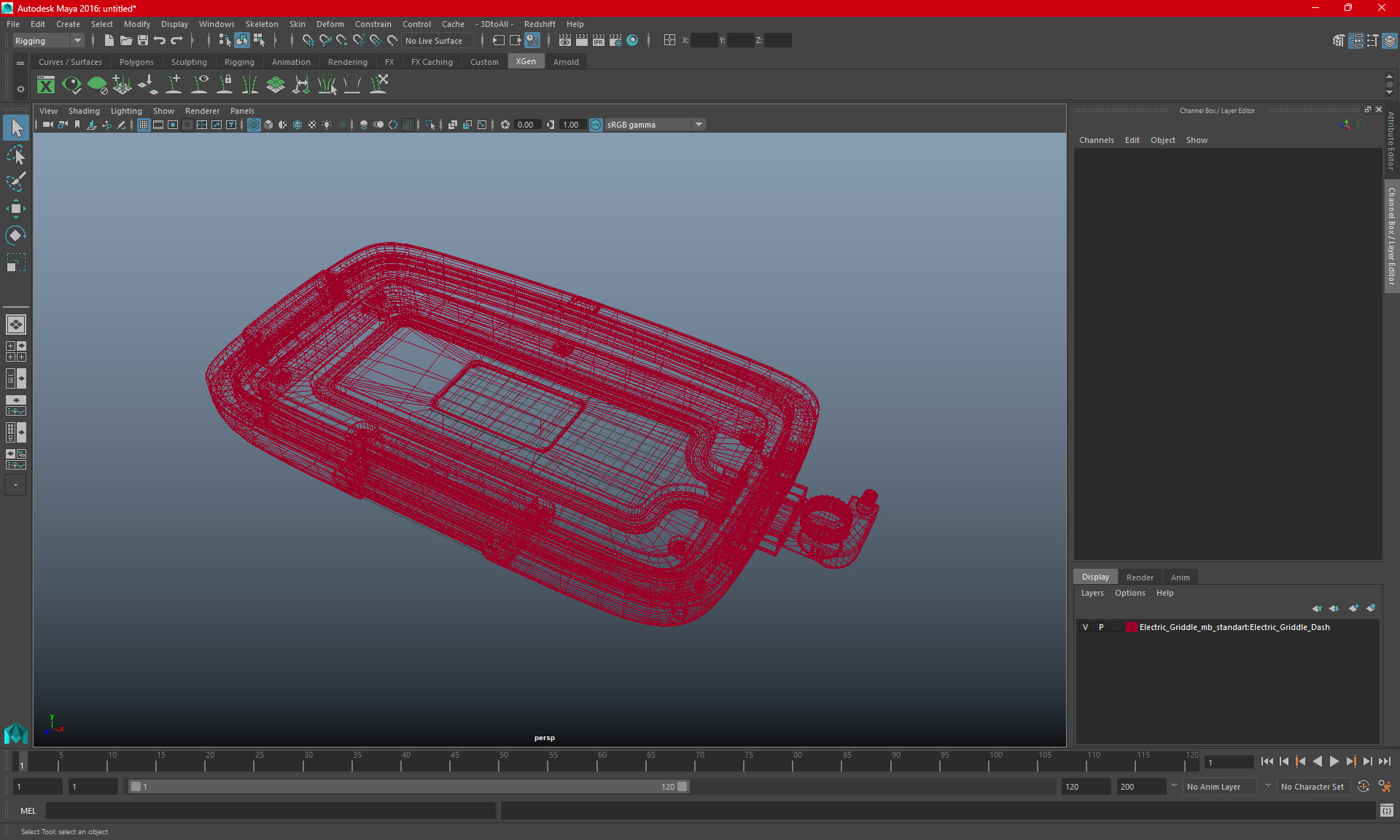Switch to the Polygons shelf tab

tap(136, 62)
